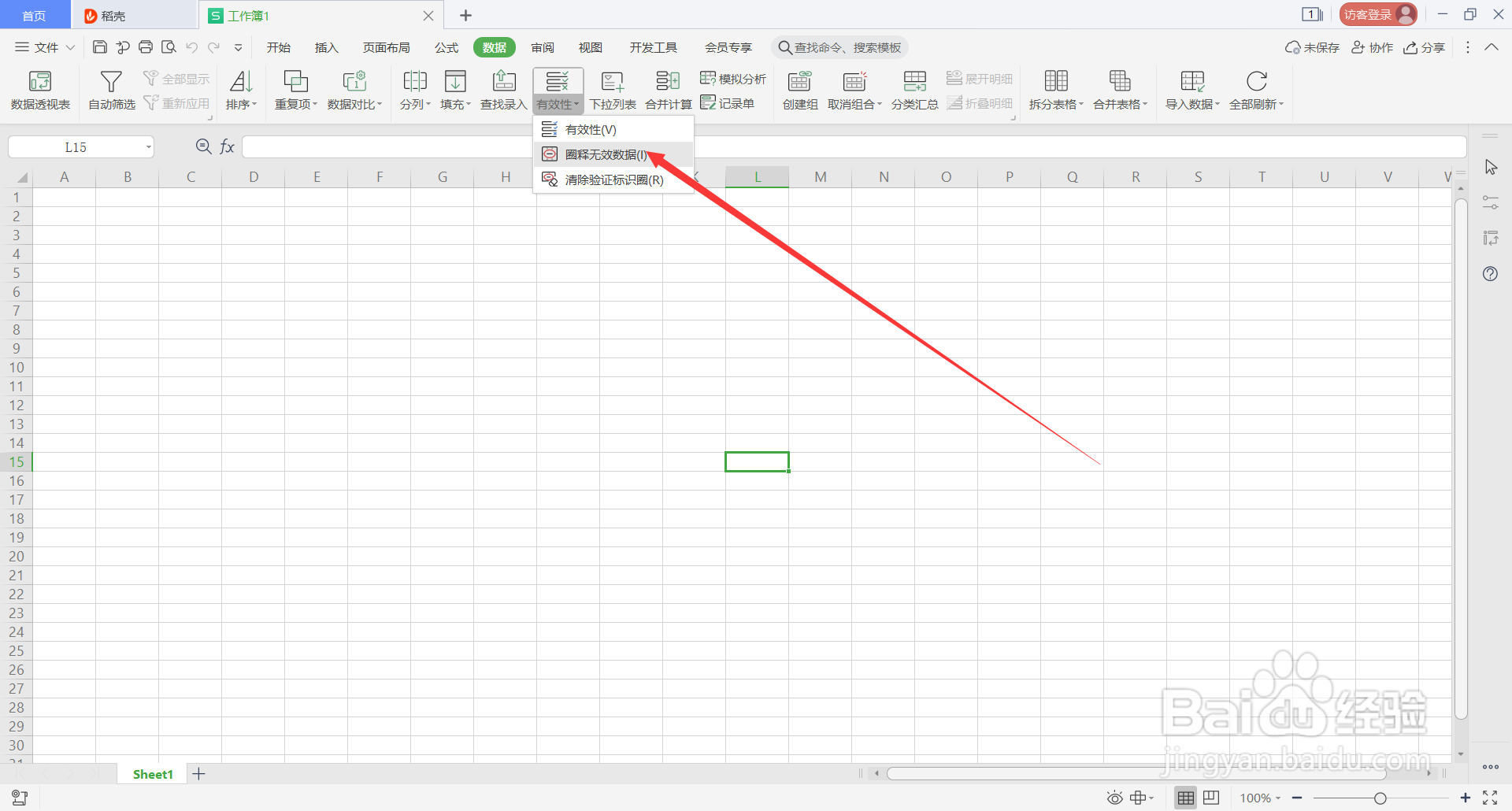Click the 查找命令 search commands box
Screen dimensions: 1512x811
[839, 47]
